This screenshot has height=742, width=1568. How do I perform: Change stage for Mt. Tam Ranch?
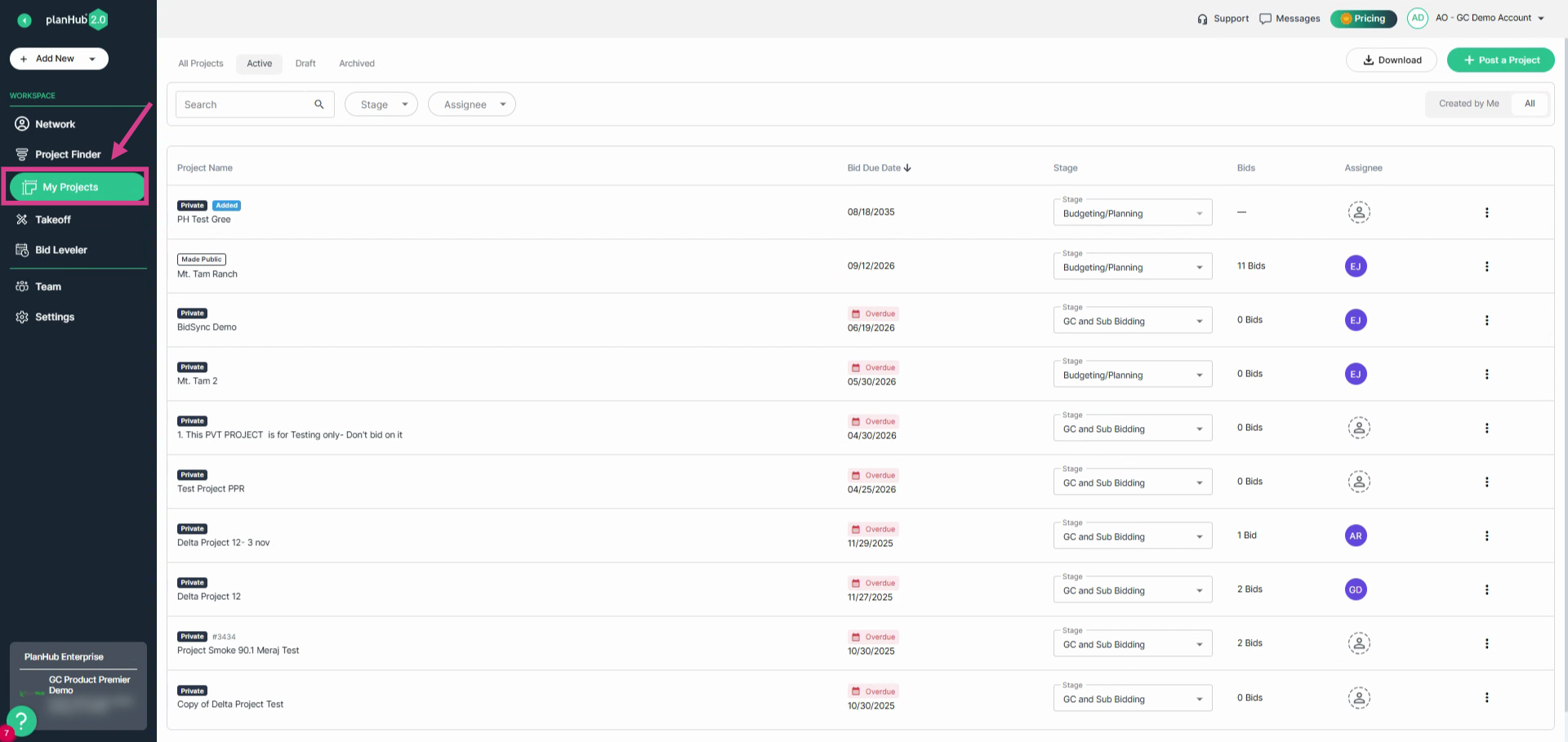click(1133, 267)
